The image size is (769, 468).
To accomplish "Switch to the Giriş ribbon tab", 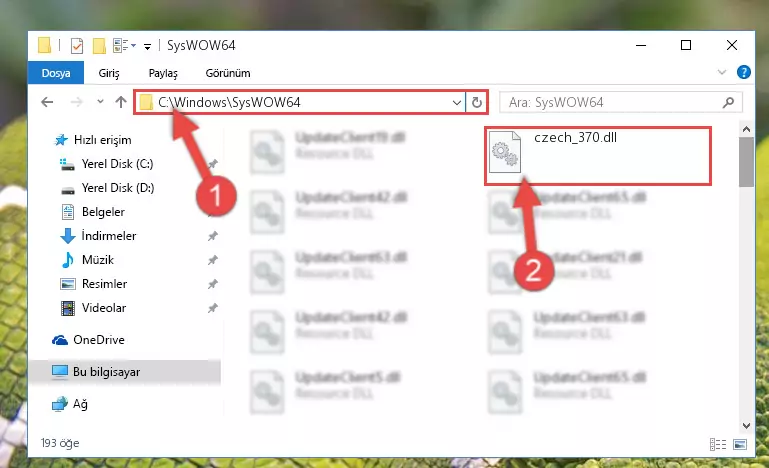I will (108, 73).
